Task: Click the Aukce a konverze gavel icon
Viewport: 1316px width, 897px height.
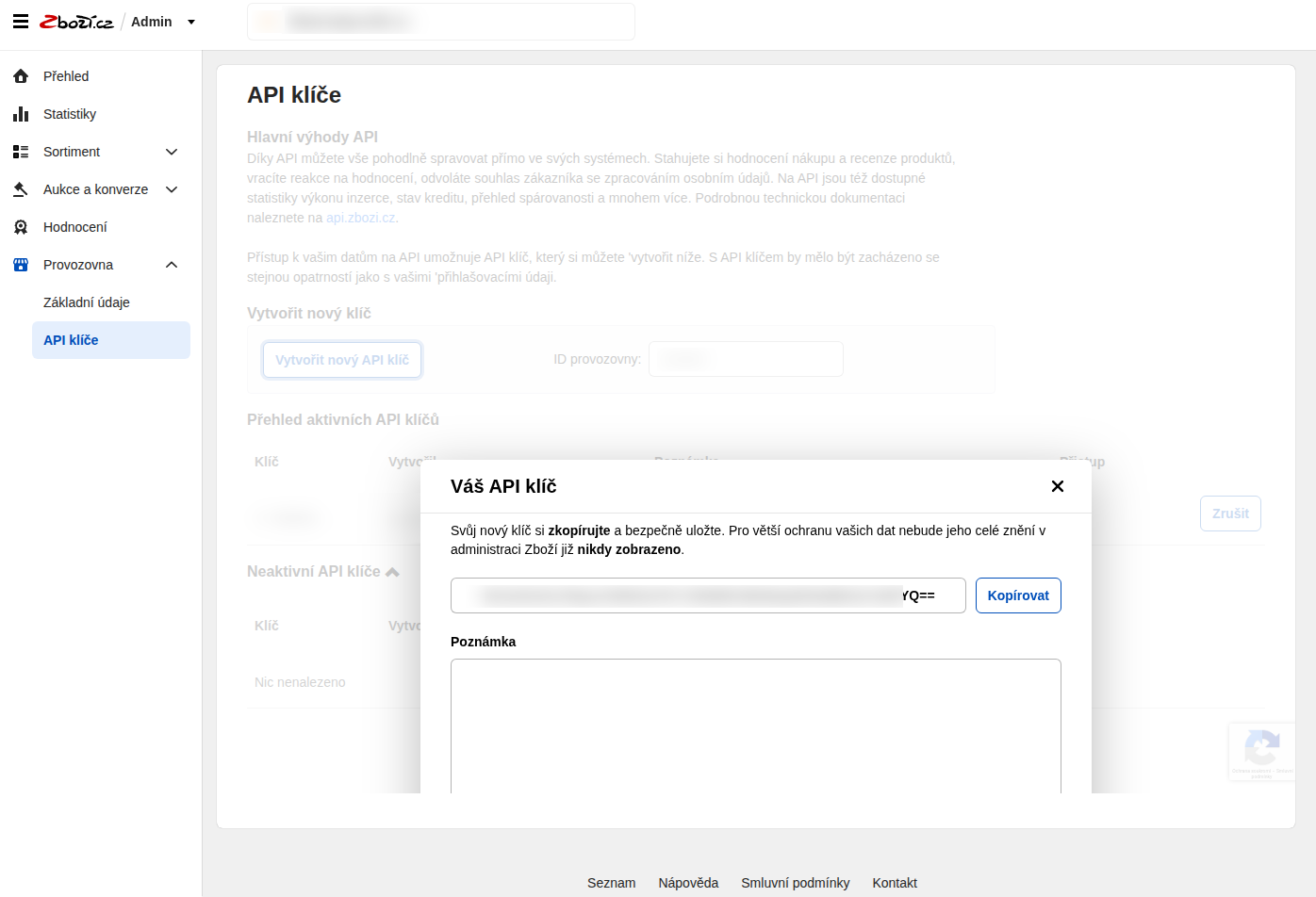Action: pos(21,189)
